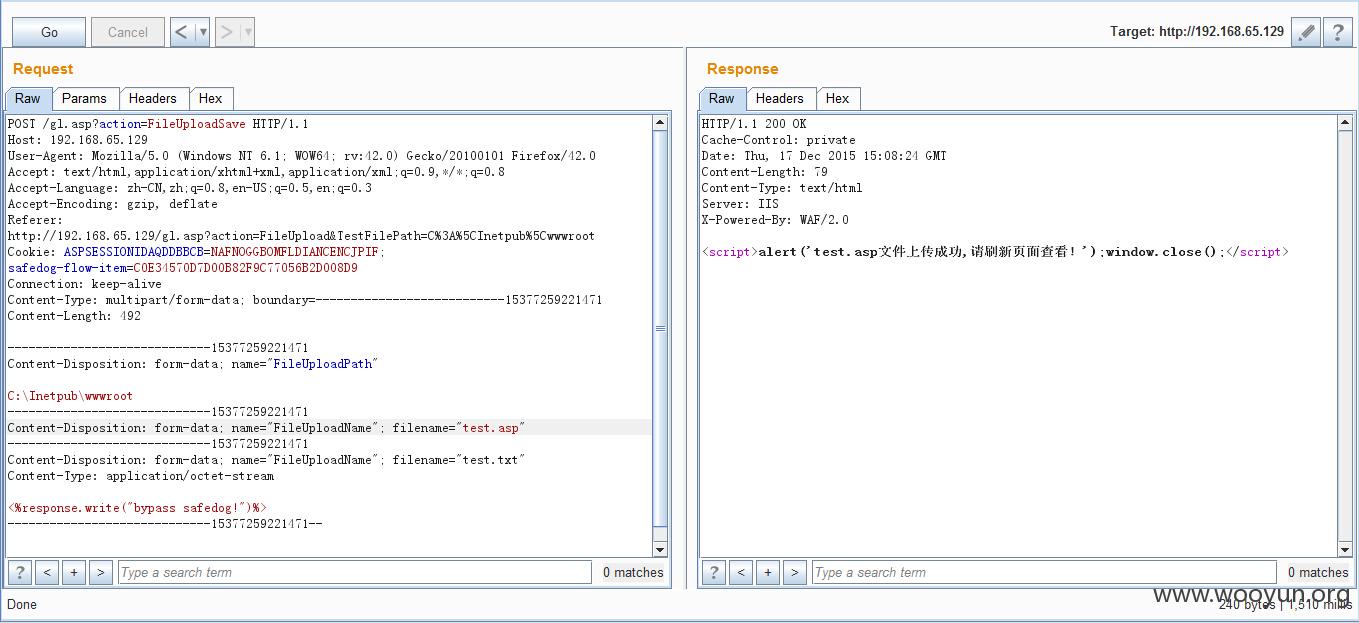Click the POST /gl.asp request line
The height and width of the screenshot is (623, 1359).
click(158, 124)
